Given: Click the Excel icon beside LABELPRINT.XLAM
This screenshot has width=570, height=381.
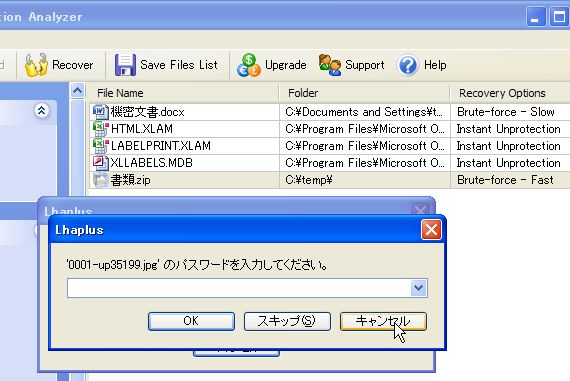Looking at the screenshot, I should 100,146.
